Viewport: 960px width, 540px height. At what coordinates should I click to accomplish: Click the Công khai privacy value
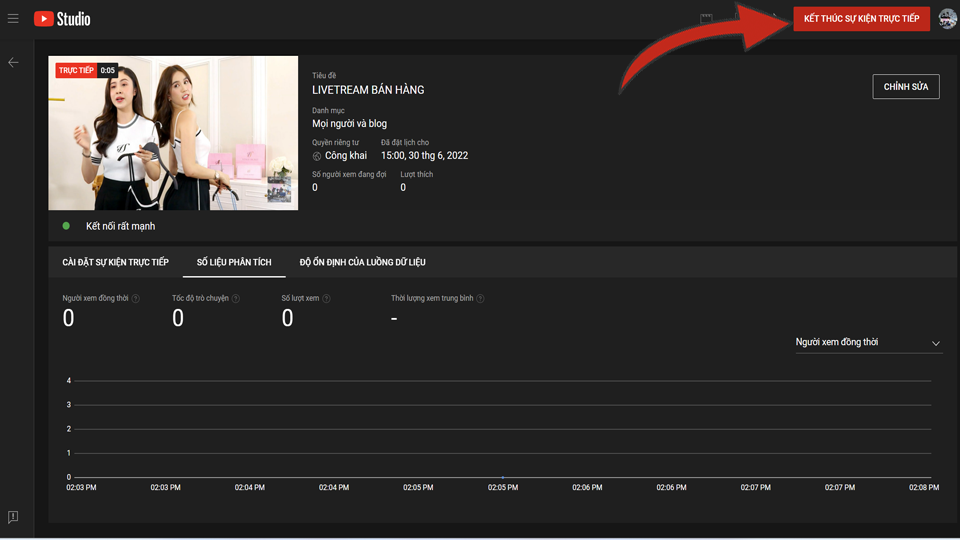tap(346, 156)
